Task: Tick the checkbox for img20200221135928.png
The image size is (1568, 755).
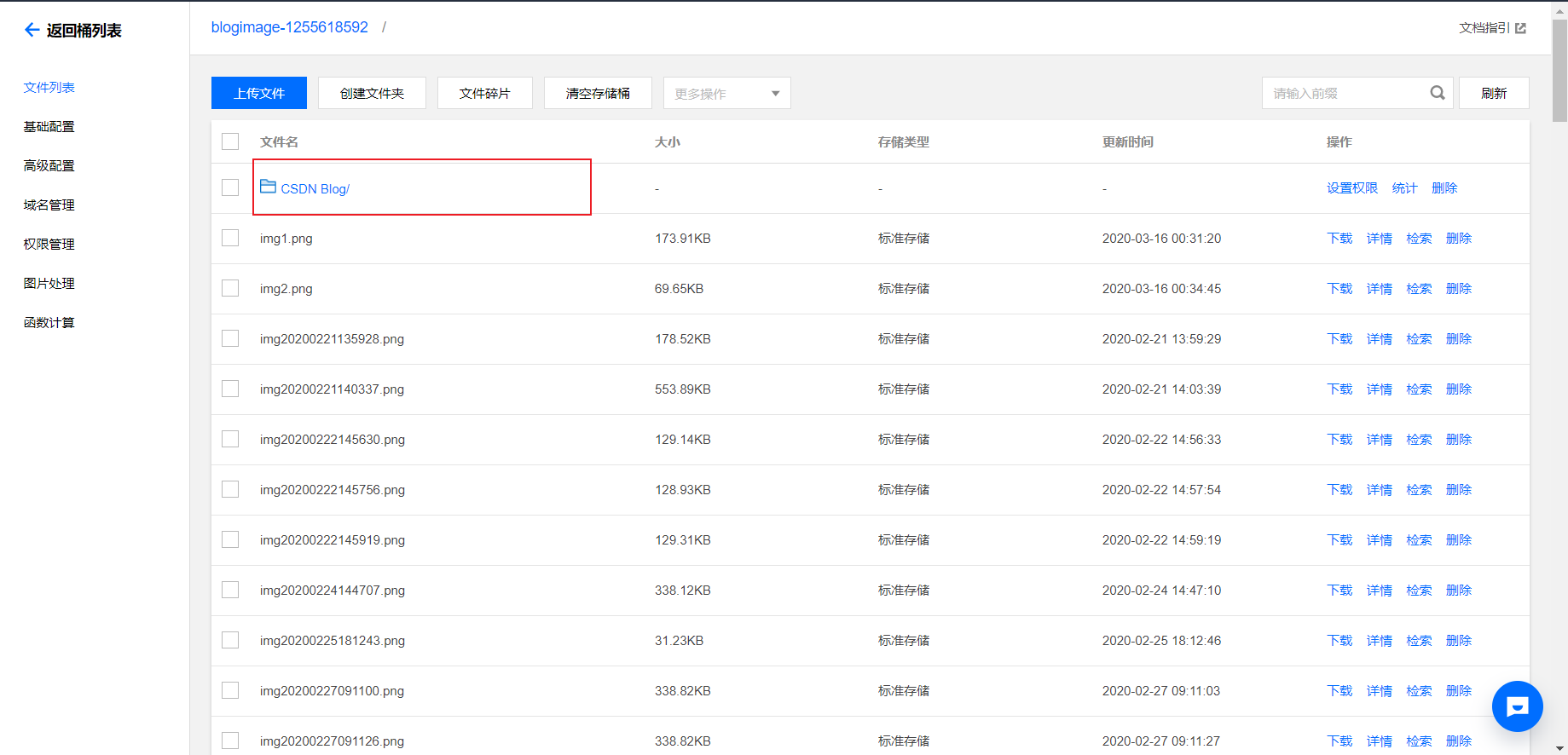Action: [230, 338]
